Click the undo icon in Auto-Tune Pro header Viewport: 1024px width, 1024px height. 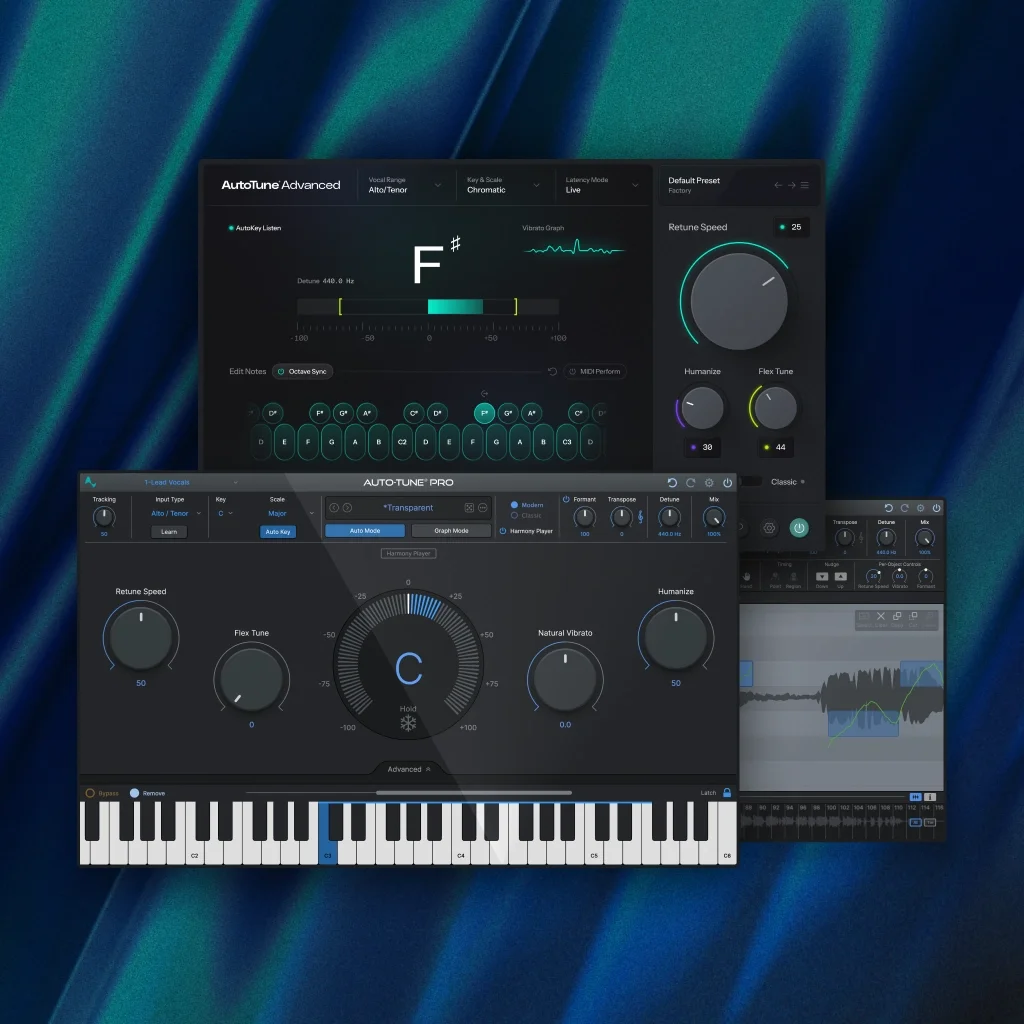pos(672,483)
